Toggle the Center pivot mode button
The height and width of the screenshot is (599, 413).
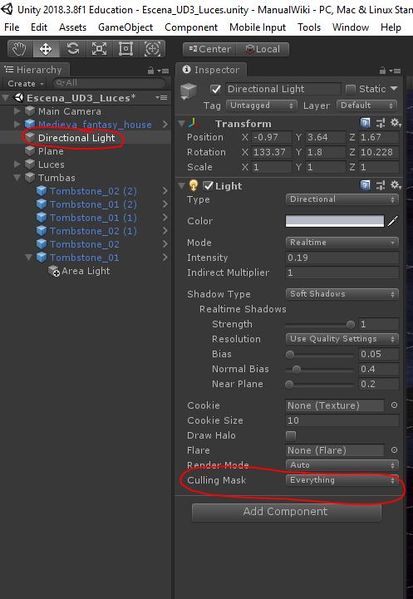click(209, 49)
